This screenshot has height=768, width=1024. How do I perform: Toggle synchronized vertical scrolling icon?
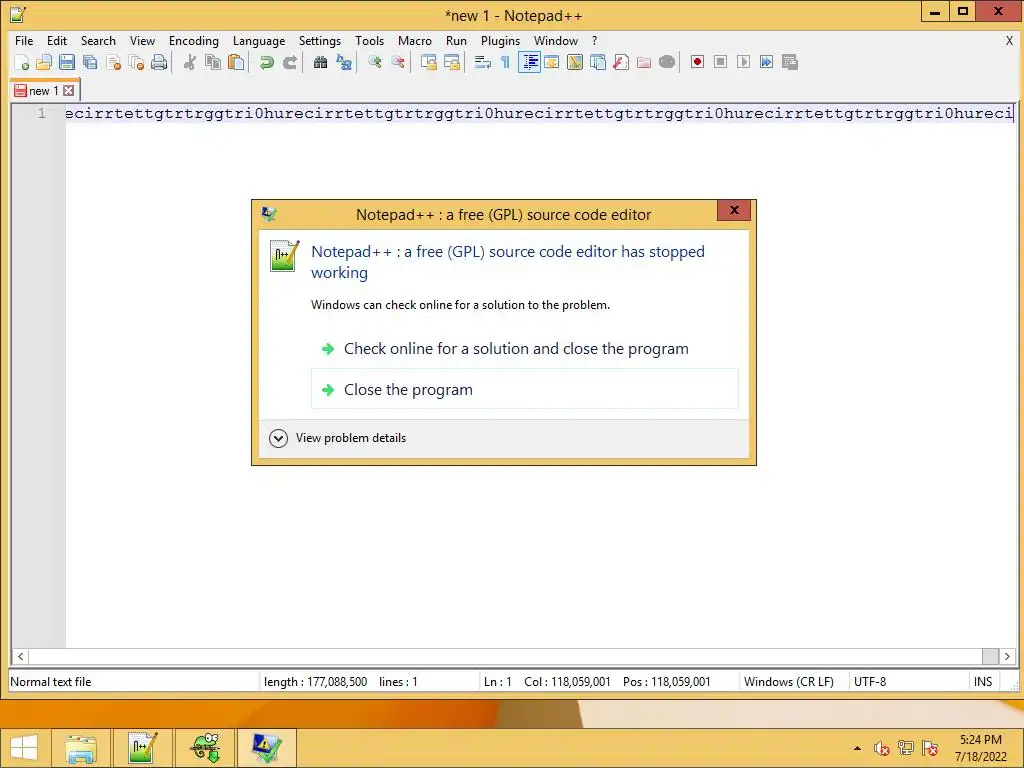pos(428,63)
